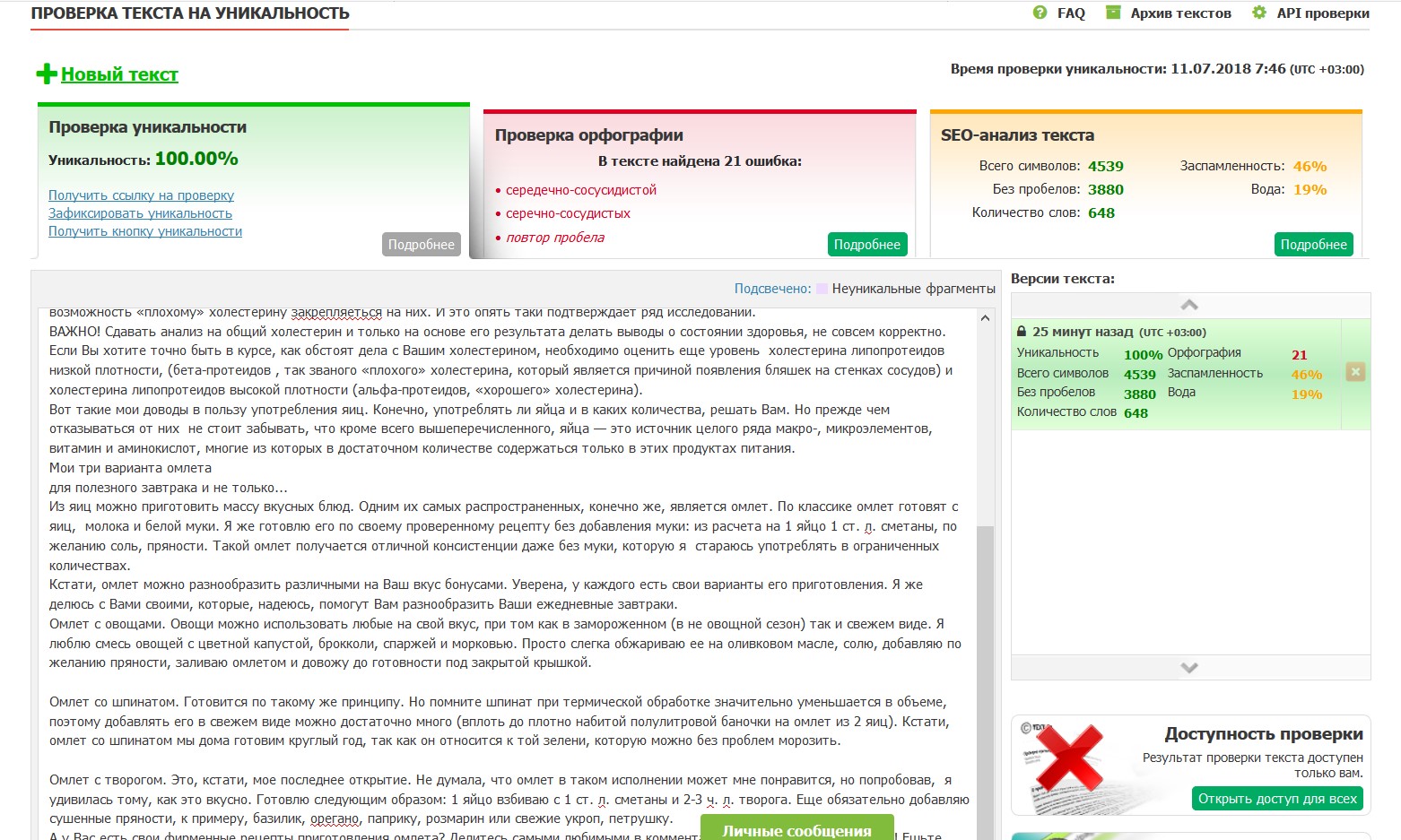Click the FAQ question mark icon

pos(1040,13)
